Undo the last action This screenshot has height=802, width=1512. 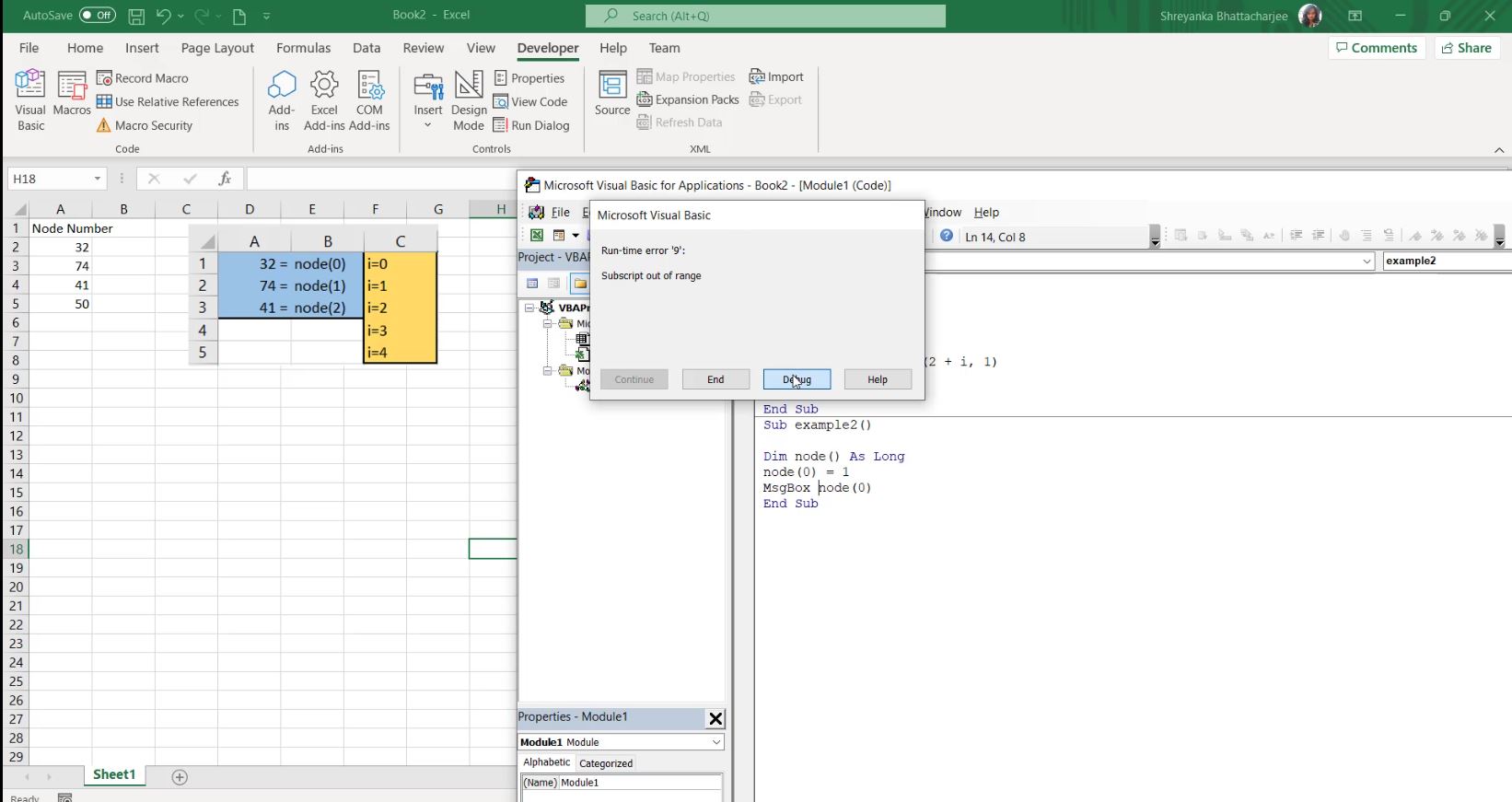[x=163, y=16]
